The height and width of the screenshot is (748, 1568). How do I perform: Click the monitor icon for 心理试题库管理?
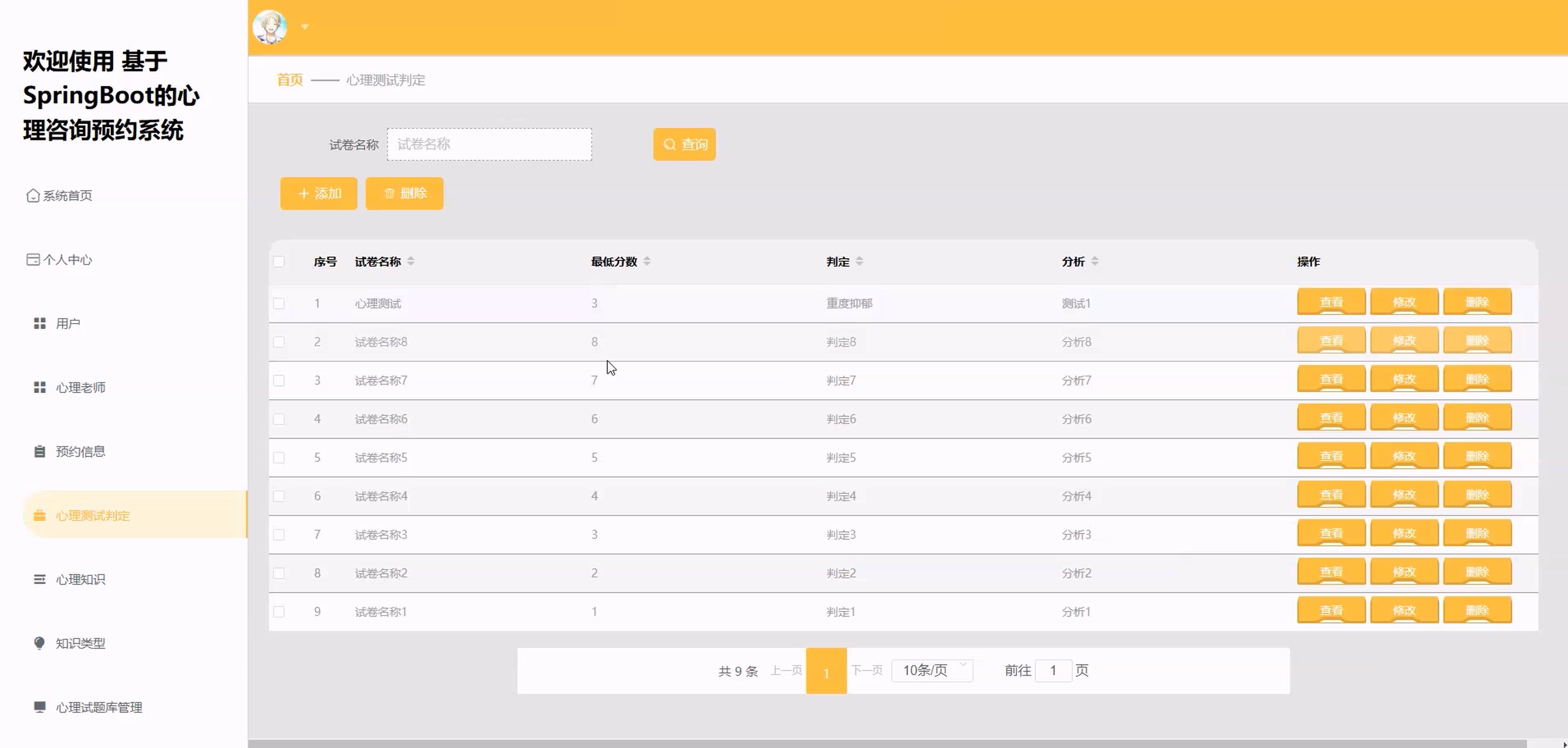click(x=39, y=707)
